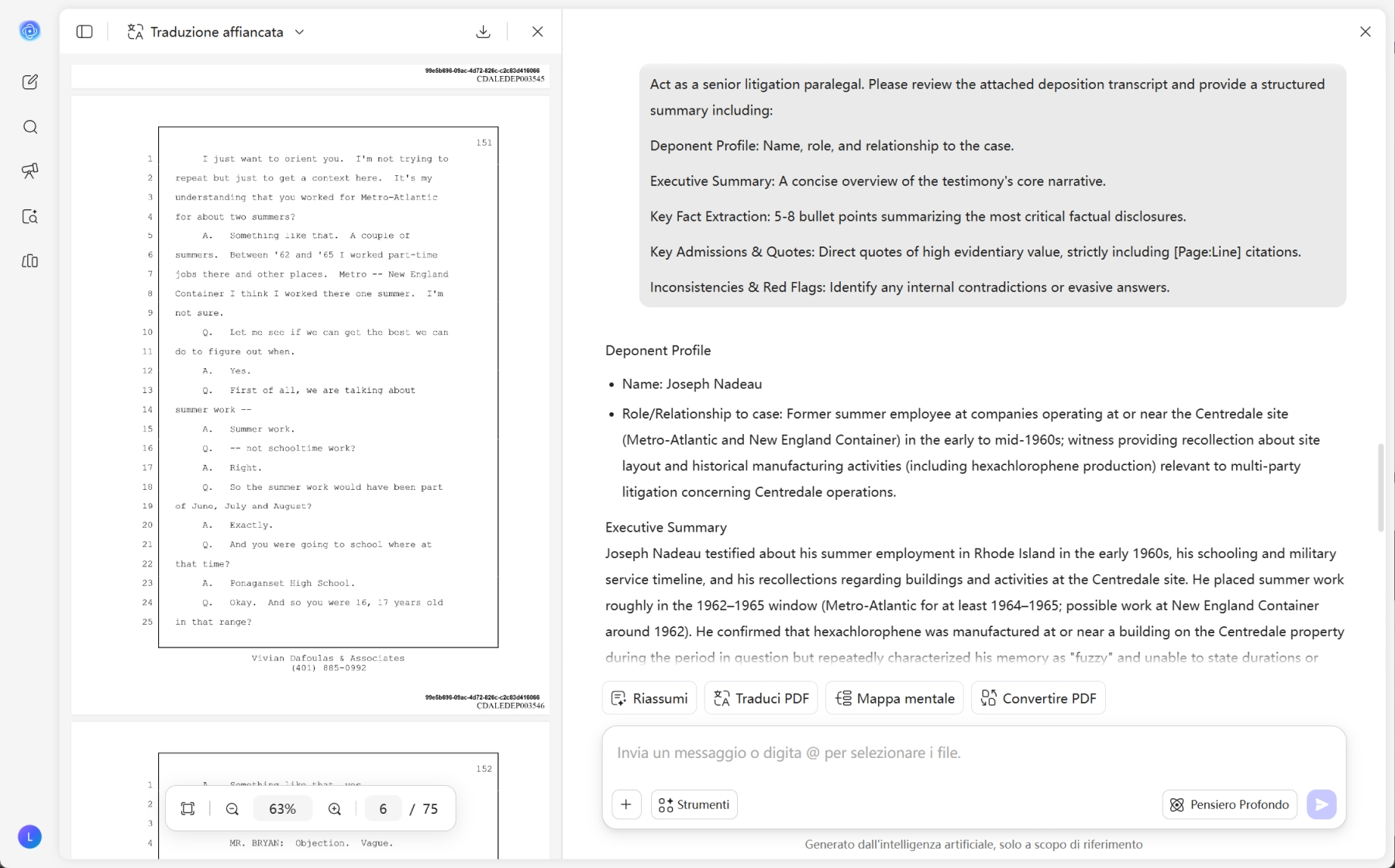Toggle the Pensiero Profondo mode
The height and width of the screenshot is (868, 1395).
point(1229,804)
